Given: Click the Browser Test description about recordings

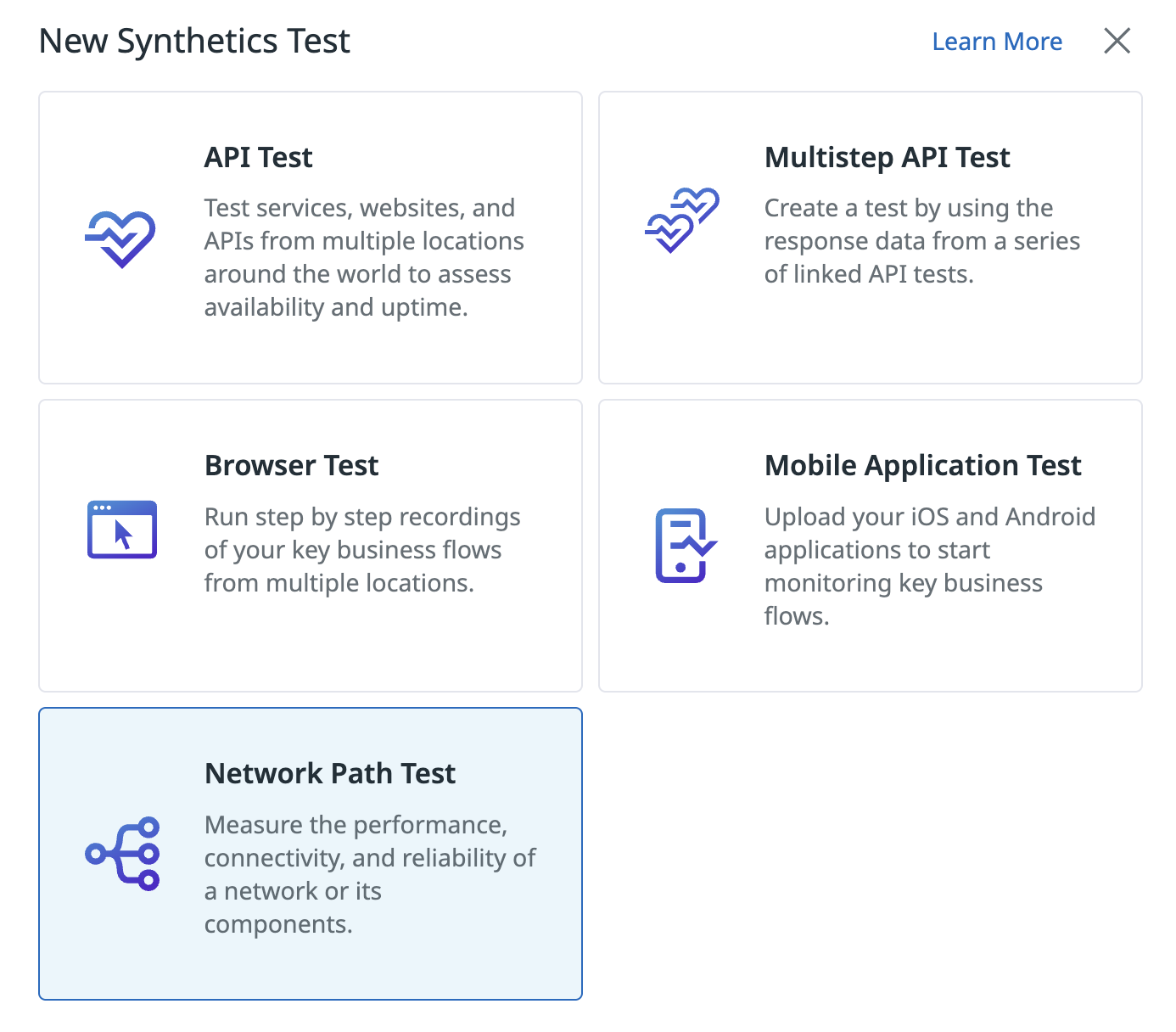Looking at the screenshot, I should (x=361, y=549).
